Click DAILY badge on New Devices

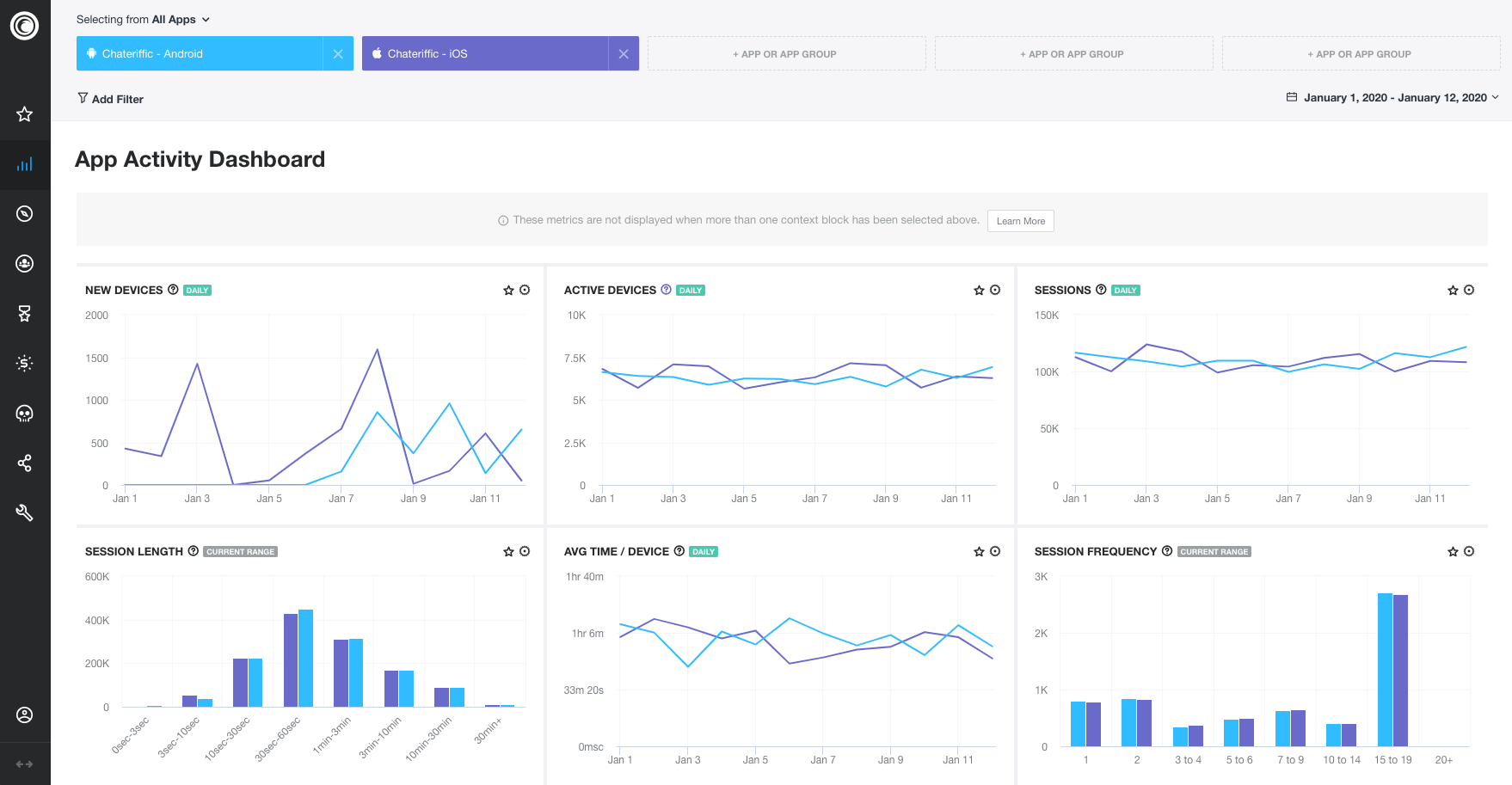(x=198, y=291)
